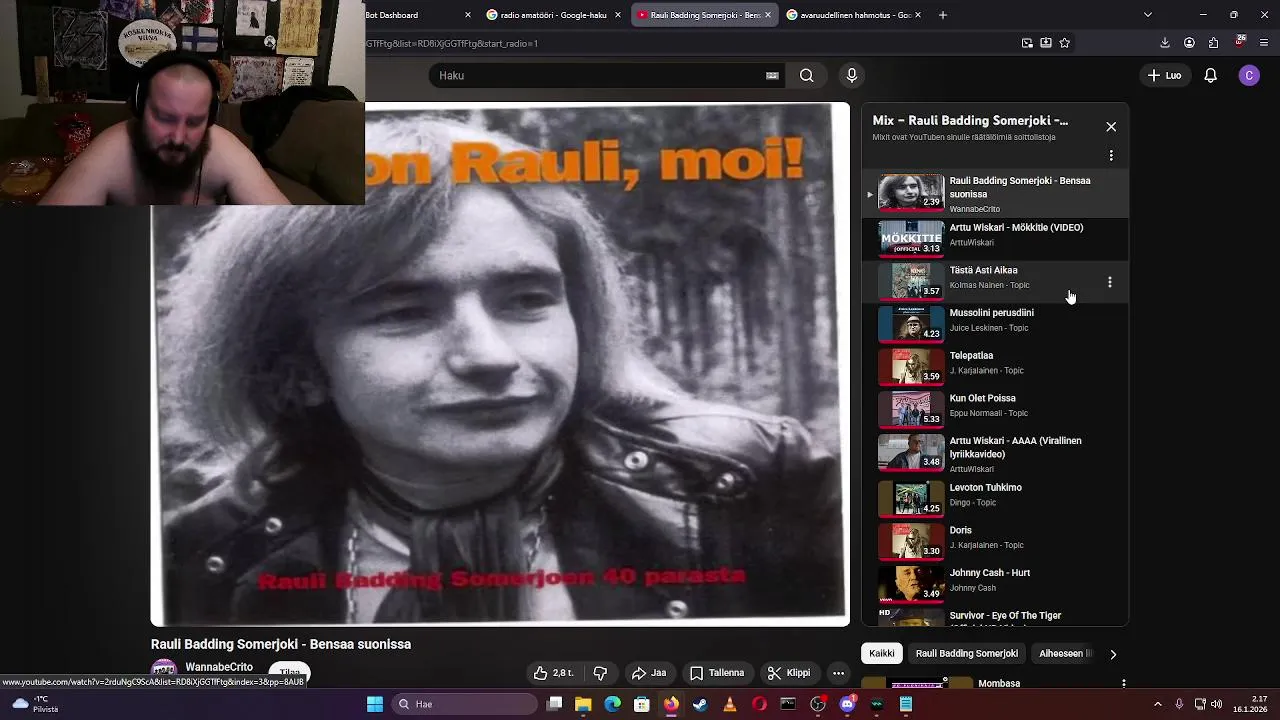Open Firefox account icon
This screenshot has width=1280, height=720.
click(1189, 43)
